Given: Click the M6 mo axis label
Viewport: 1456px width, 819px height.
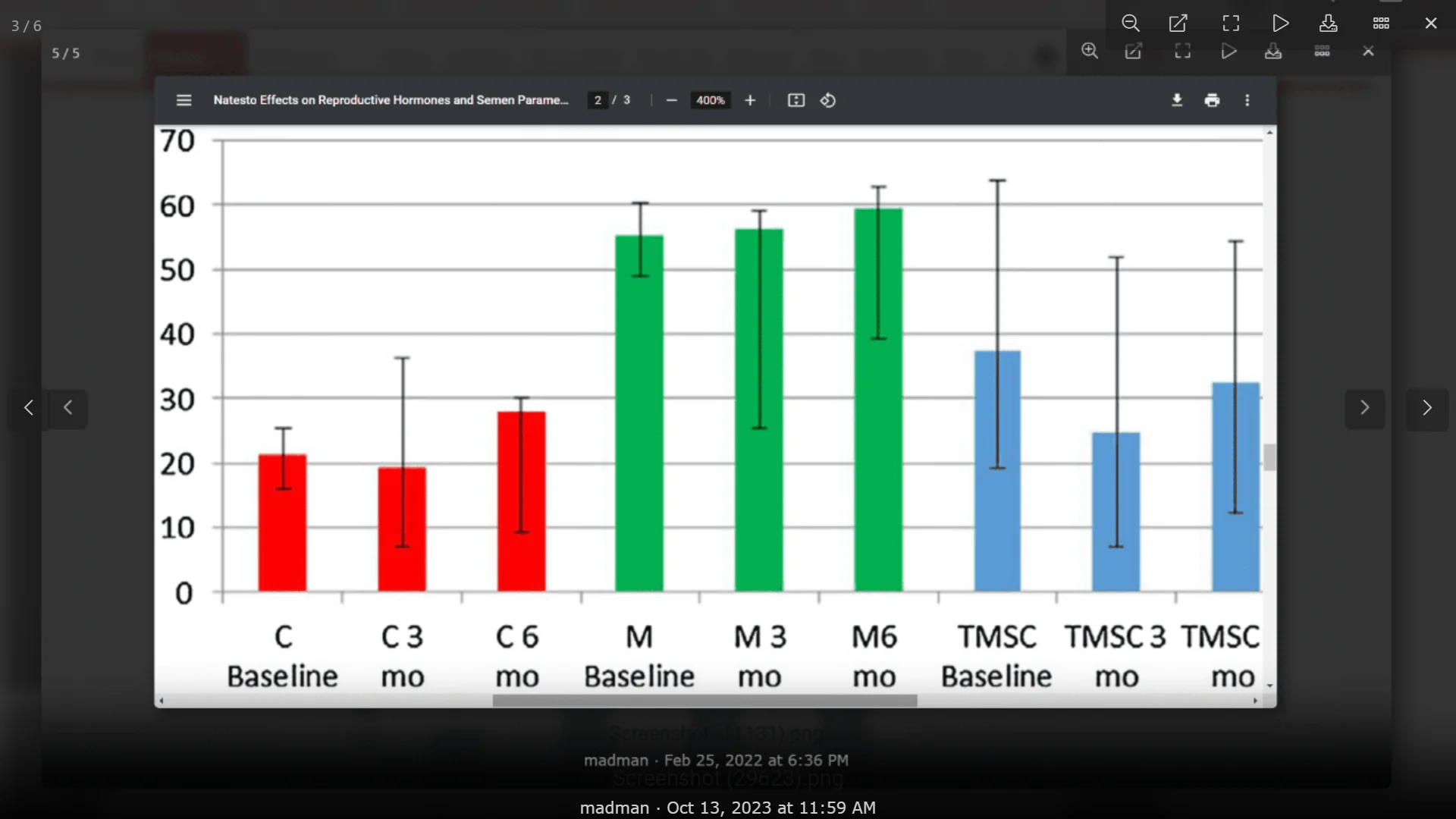Looking at the screenshot, I should [874, 657].
